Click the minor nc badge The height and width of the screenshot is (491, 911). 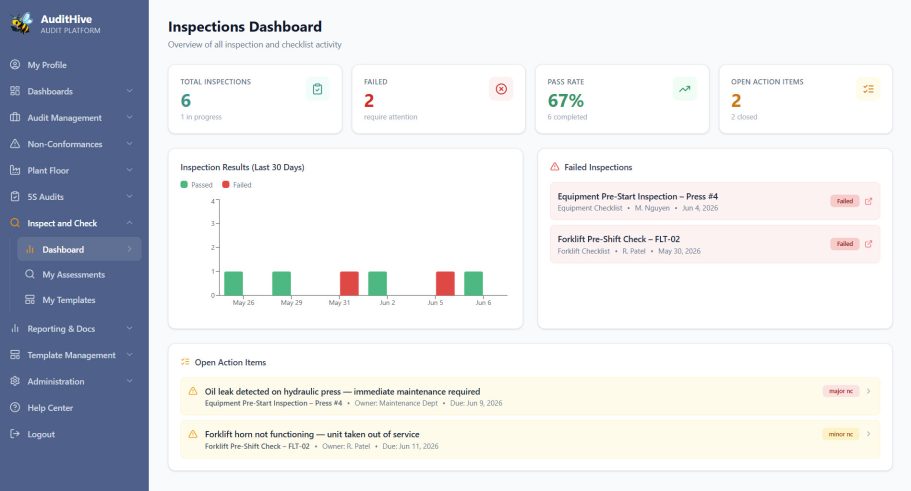[841, 434]
